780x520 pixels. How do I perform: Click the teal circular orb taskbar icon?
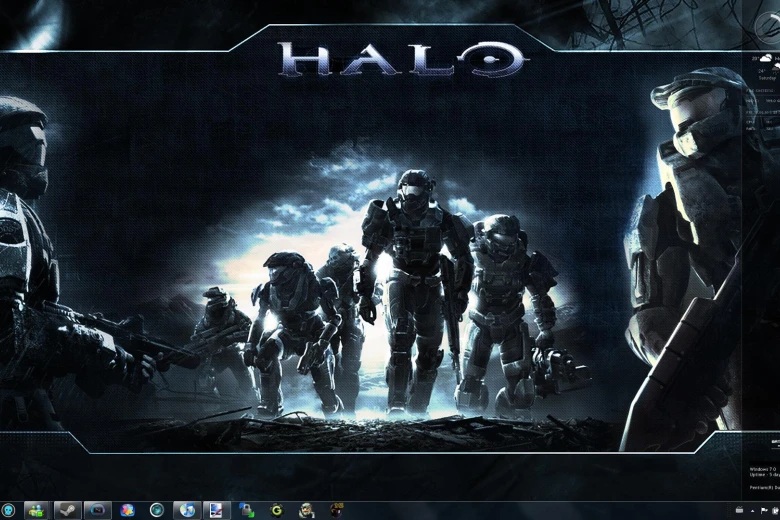157,510
